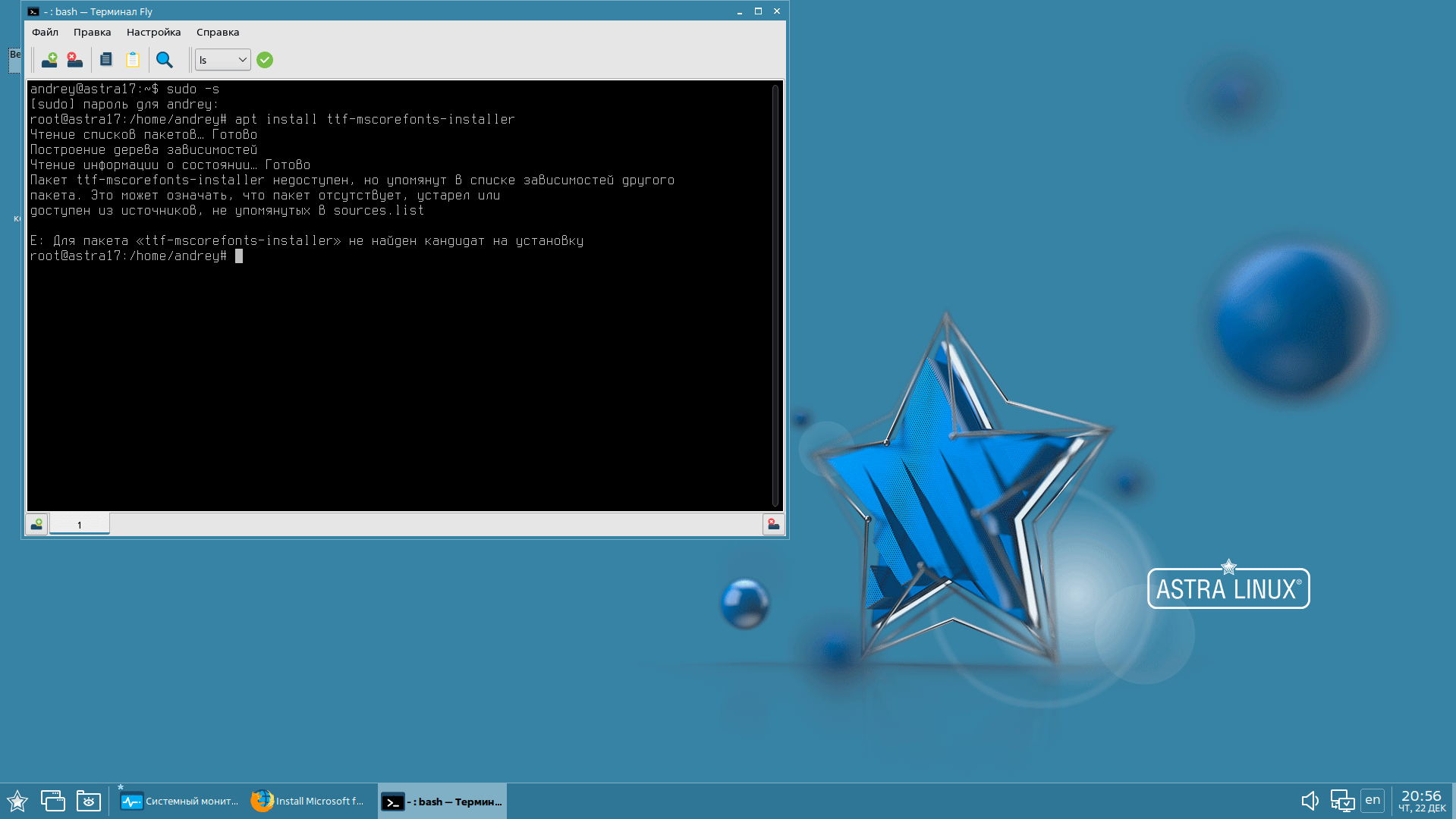
Task: Close the tab with the bottom-right button
Action: click(773, 524)
